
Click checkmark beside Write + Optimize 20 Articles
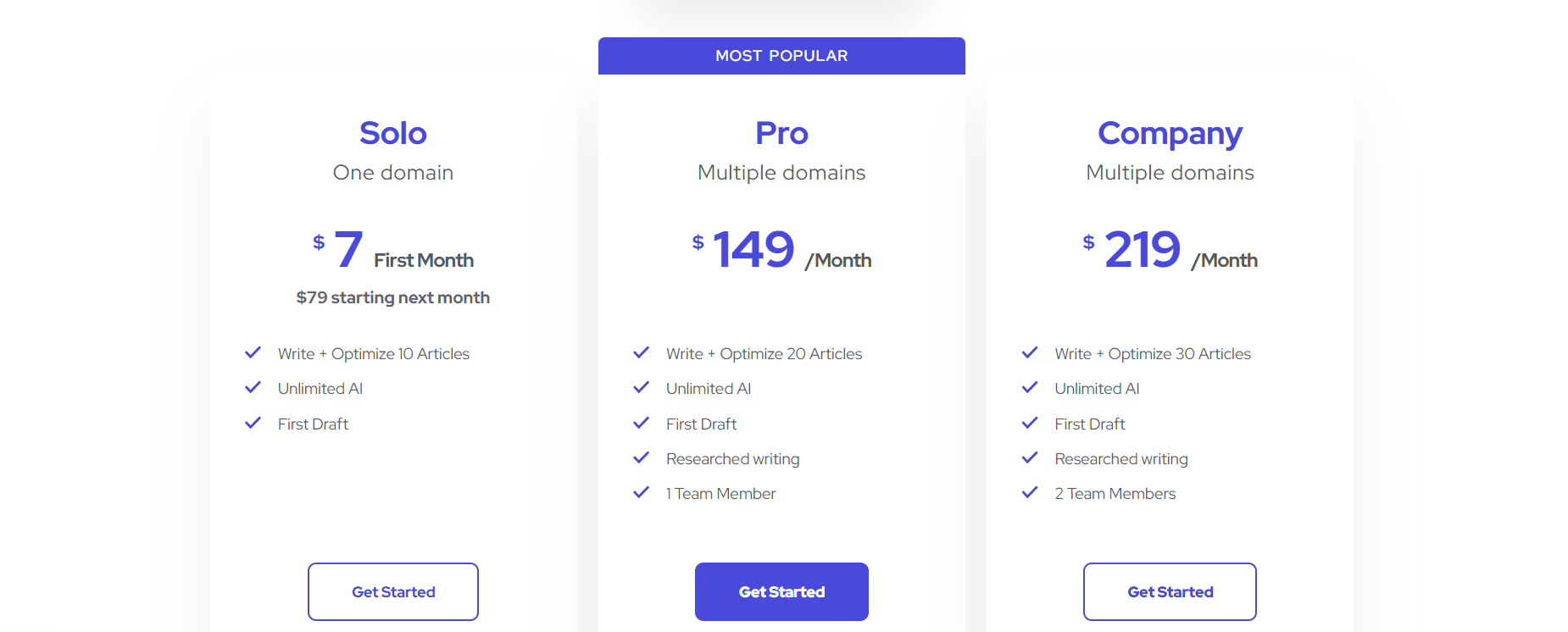641,352
